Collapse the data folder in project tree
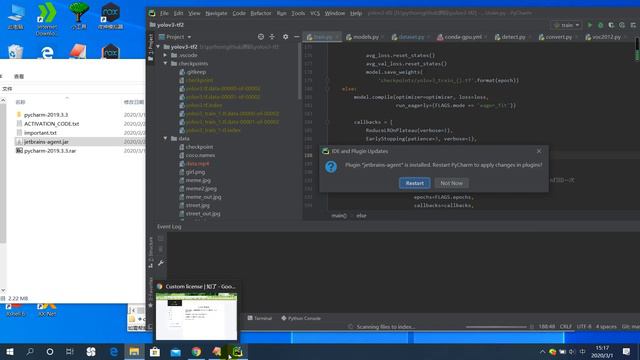Screen dimensions: 640x360 tap(166, 138)
